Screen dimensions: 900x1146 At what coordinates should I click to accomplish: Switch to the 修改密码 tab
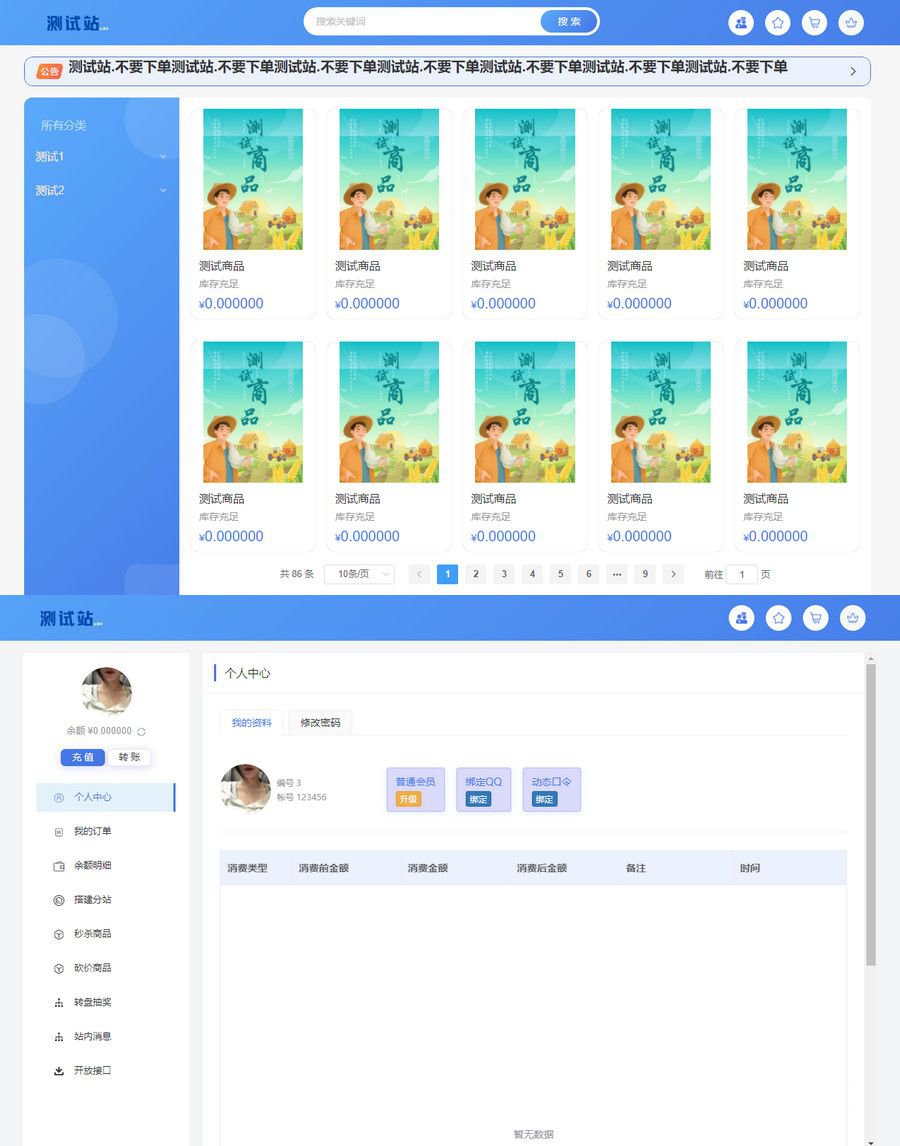click(319, 721)
